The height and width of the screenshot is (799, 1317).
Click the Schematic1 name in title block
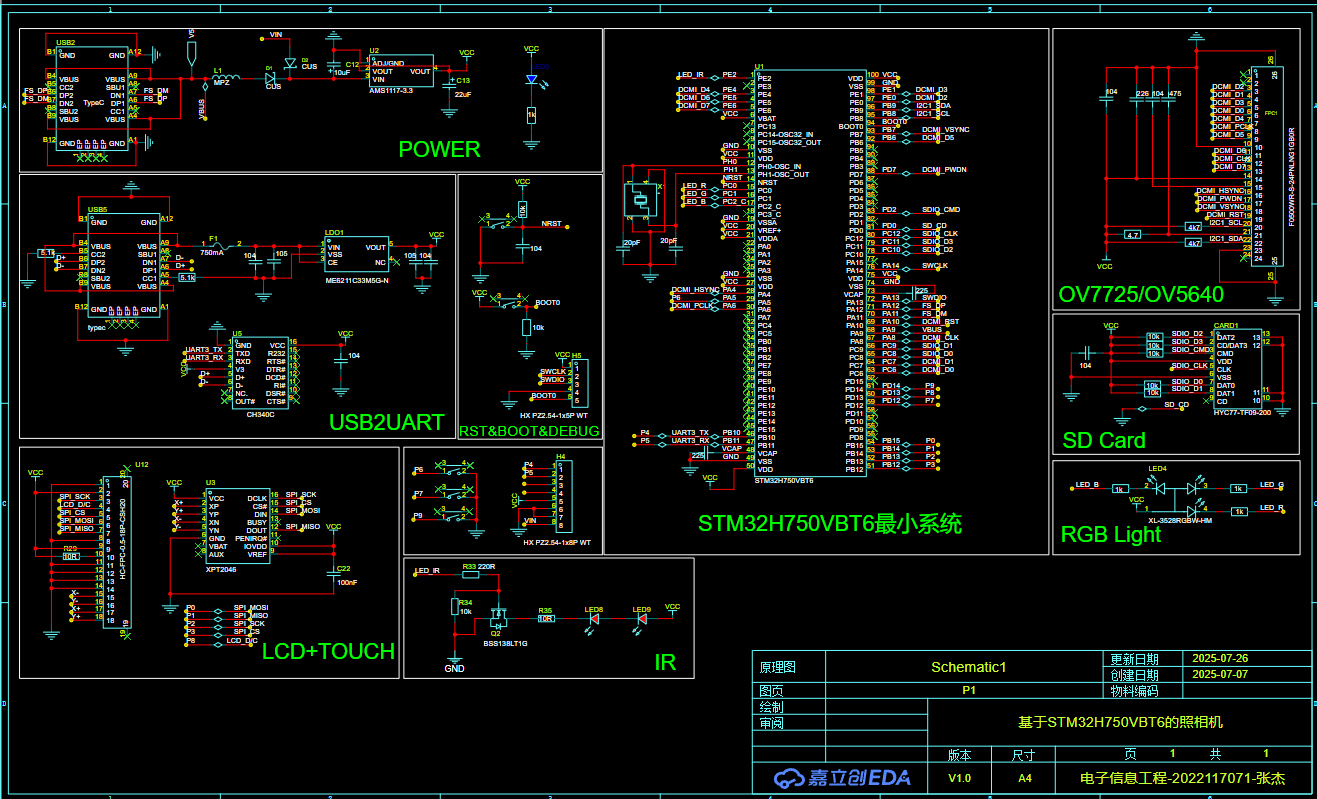pos(968,667)
